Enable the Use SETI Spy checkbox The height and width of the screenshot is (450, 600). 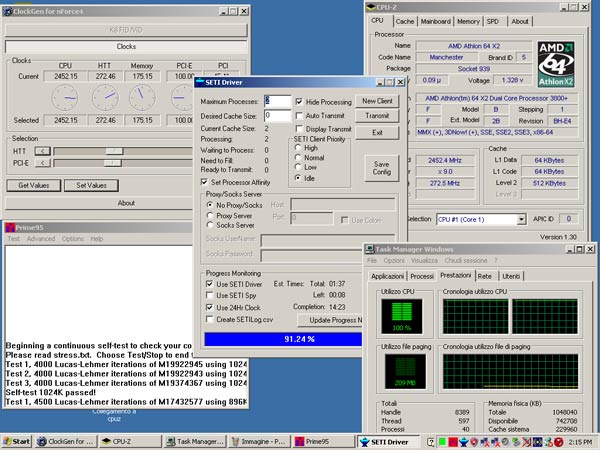pyautogui.click(x=210, y=295)
